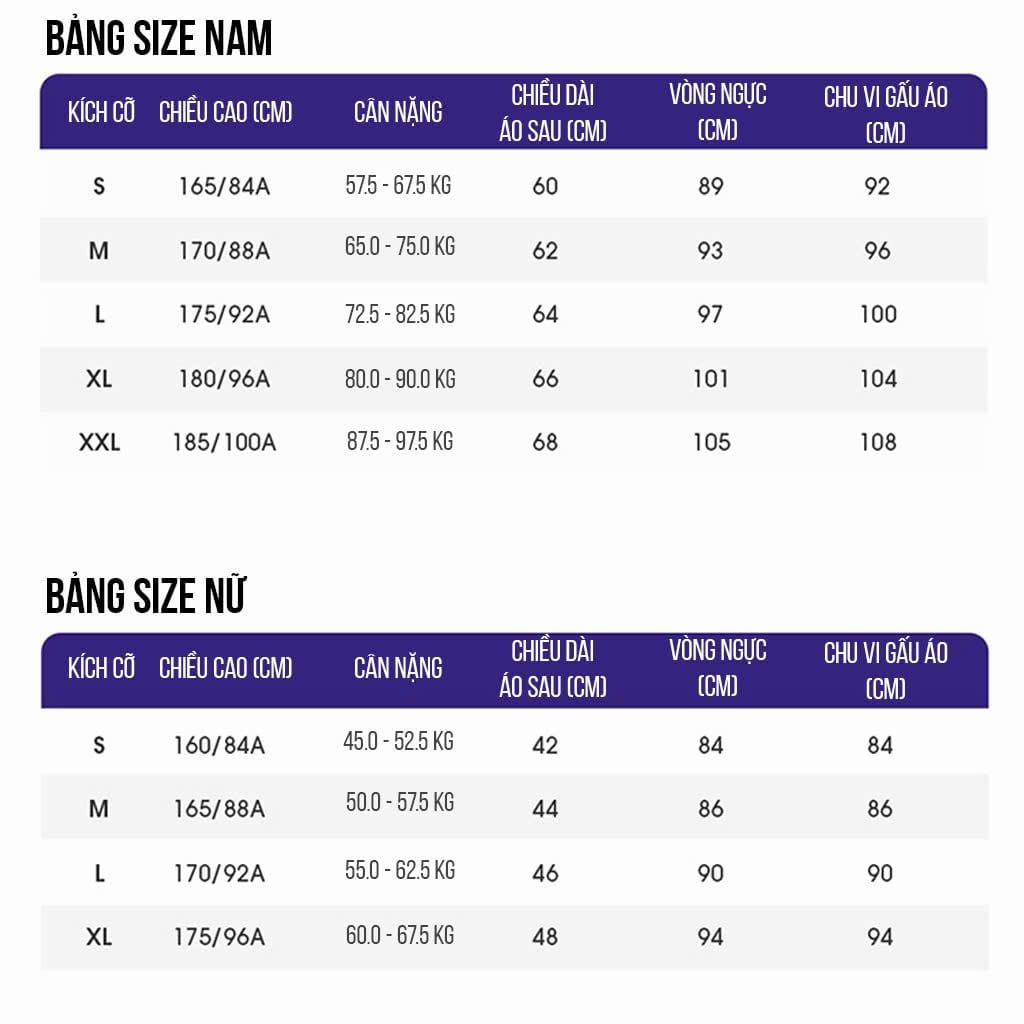
Task: Click the 55.0 - 62.5 KG weight cell
Action: (x=400, y=871)
